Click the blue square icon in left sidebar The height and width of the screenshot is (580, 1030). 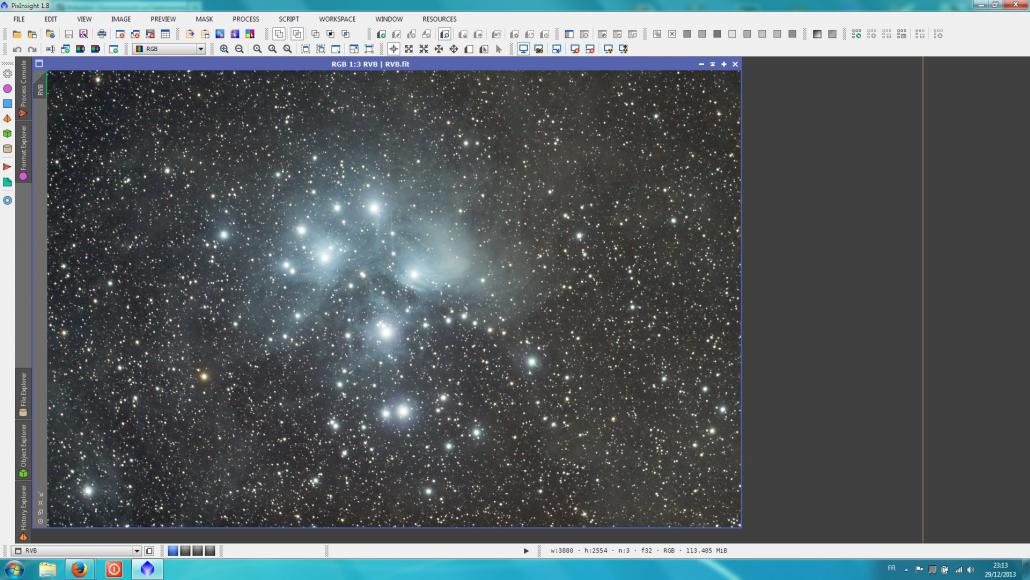(x=7, y=104)
